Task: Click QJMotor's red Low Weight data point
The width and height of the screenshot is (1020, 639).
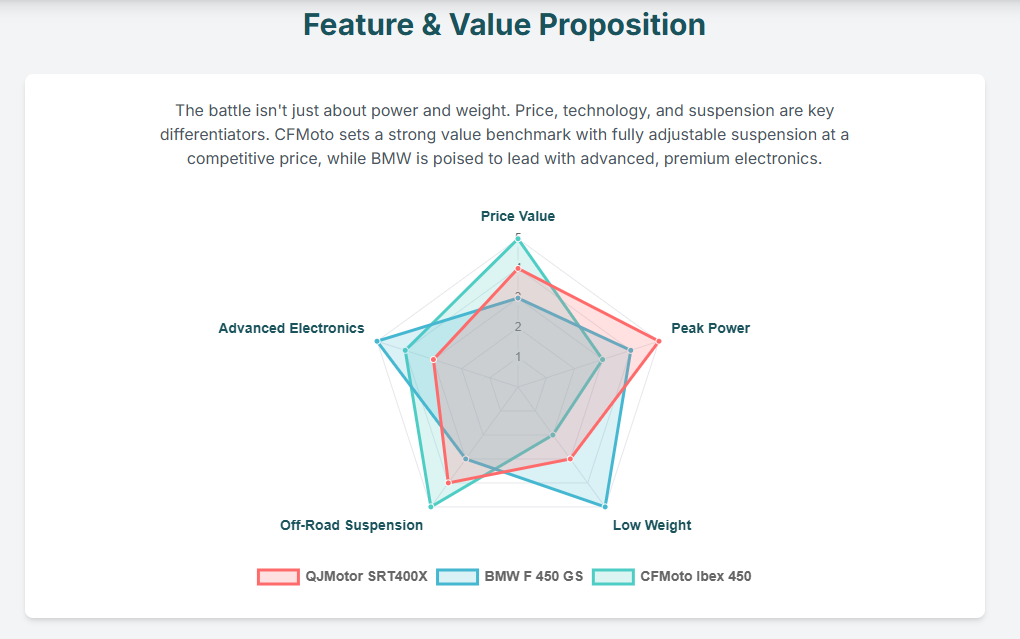Action: pos(570,459)
